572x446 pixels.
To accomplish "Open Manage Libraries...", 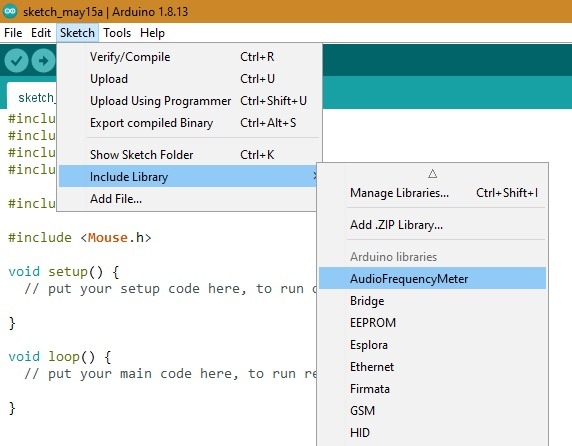I will [x=432, y=193].
